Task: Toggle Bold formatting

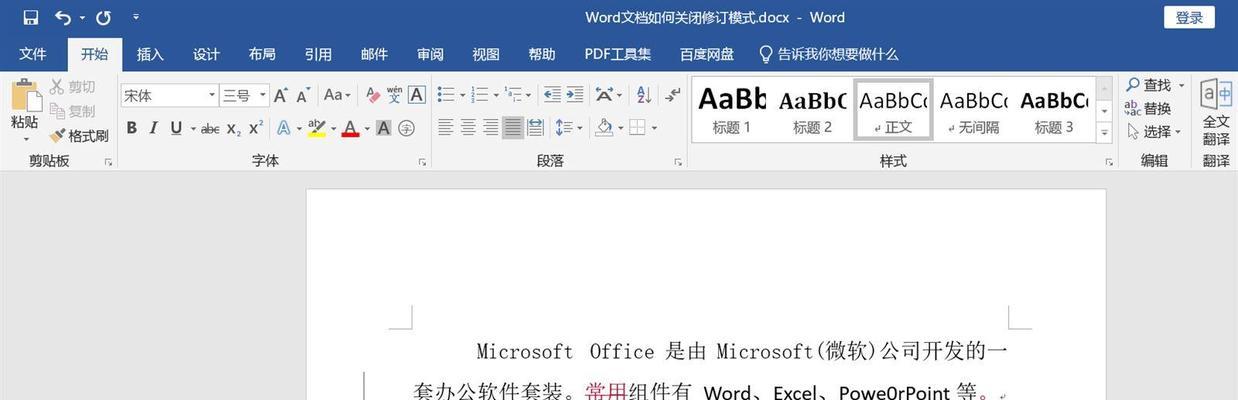Action: [x=131, y=128]
